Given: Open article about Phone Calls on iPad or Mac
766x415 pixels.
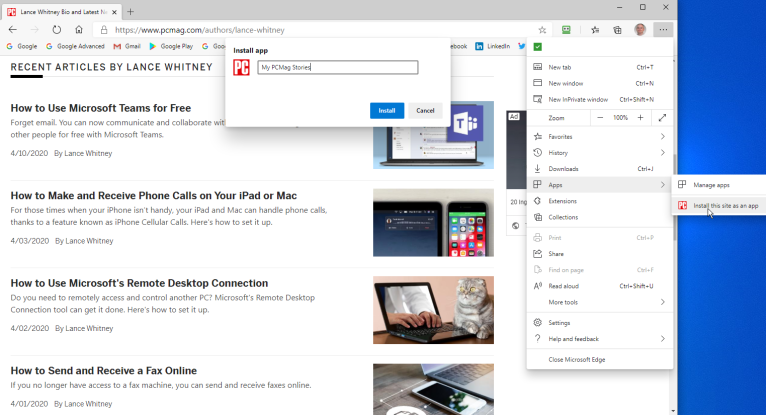Looking at the screenshot, I should point(153,196).
